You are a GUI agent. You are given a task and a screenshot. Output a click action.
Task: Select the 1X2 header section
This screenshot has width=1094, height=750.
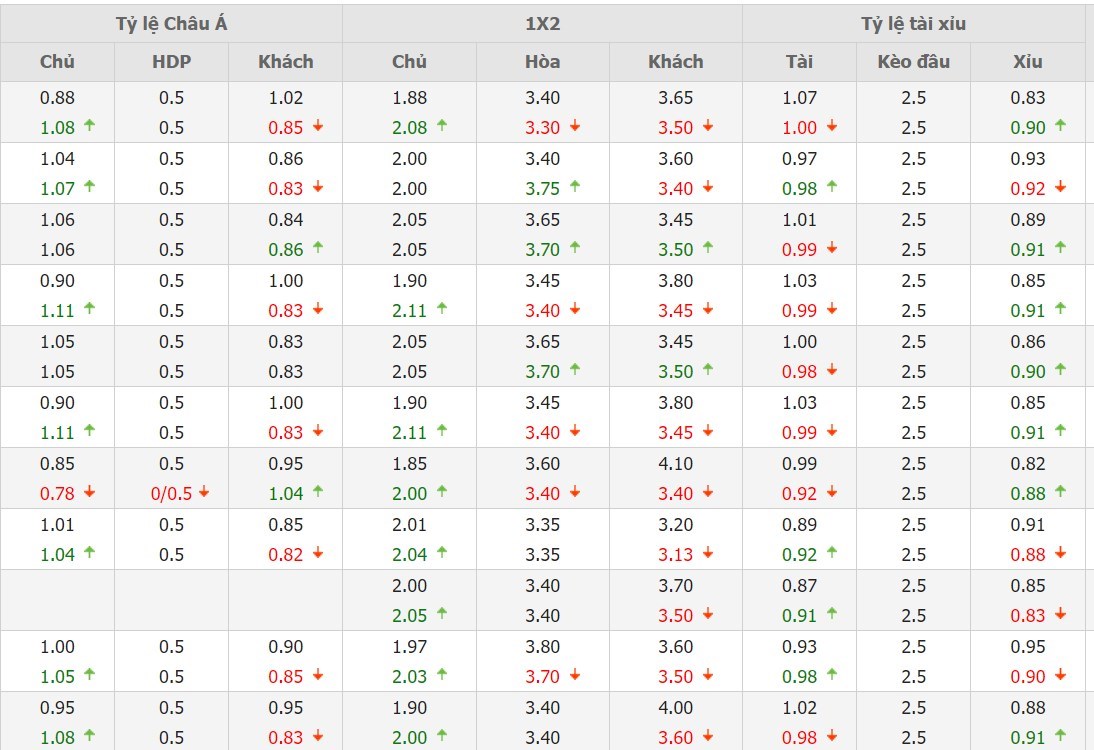pyautogui.click(x=542, y=24)
